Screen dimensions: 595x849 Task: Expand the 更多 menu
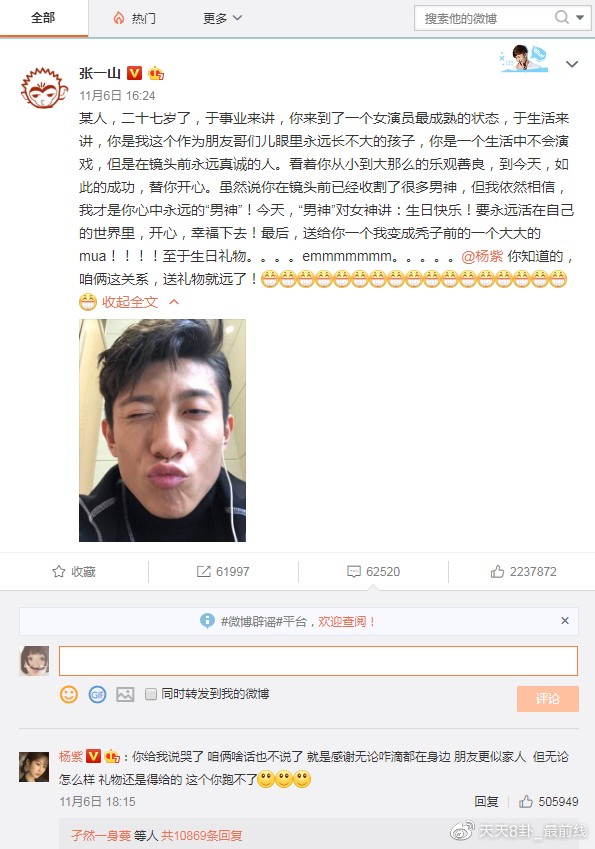pos(222,18)
